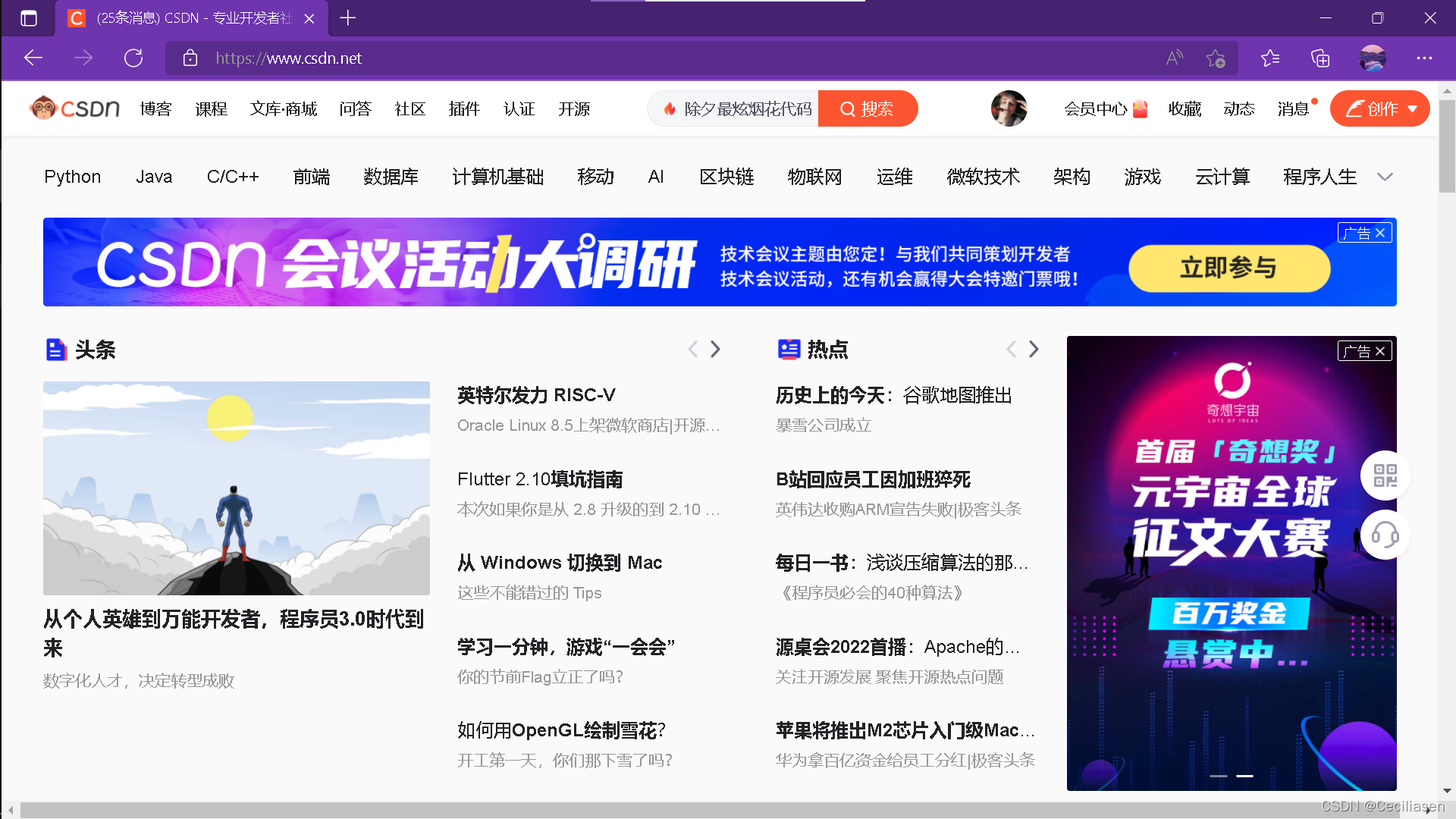Open the 创作 dropdown button

[1379, 108]
